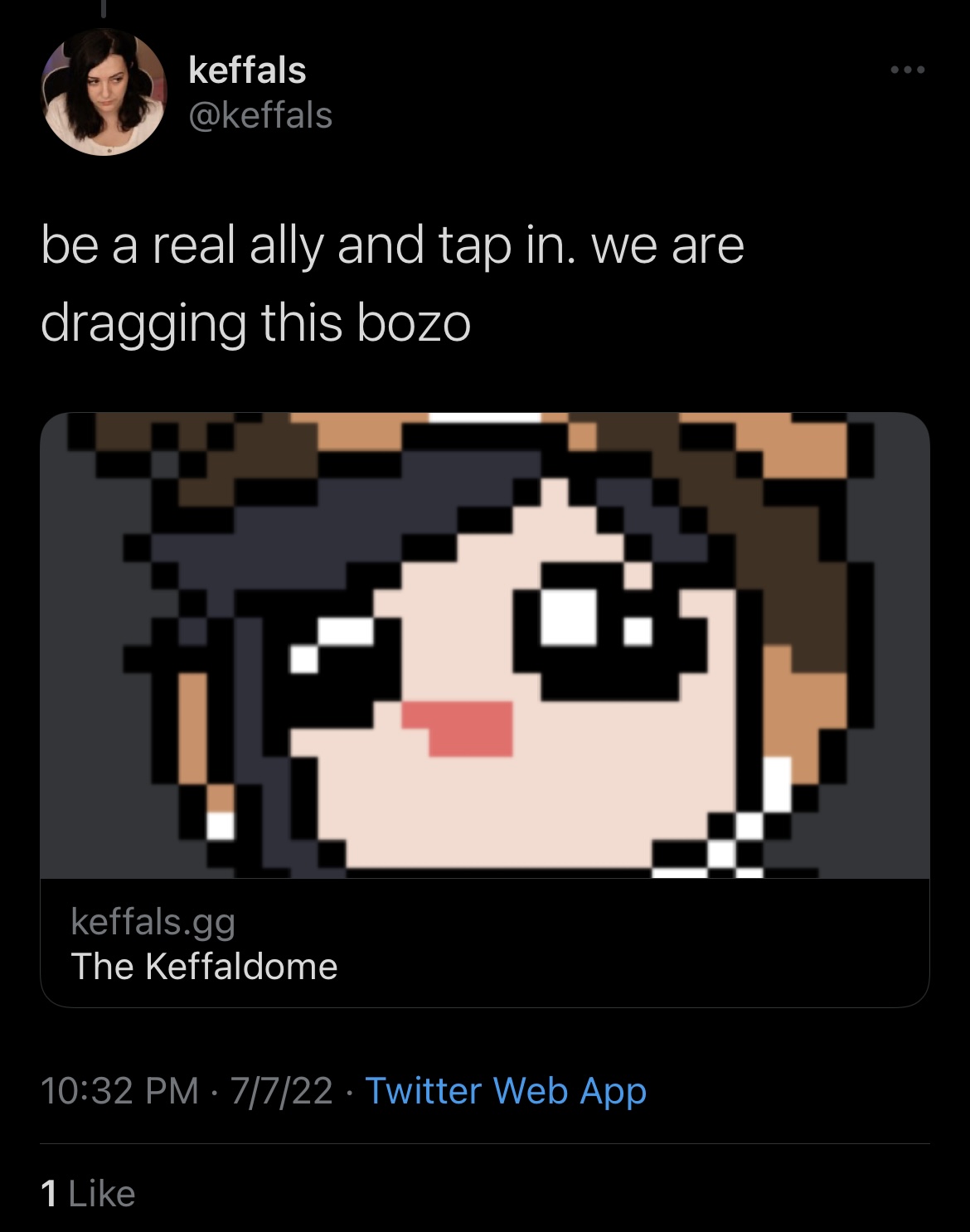
Task: Click the keffals.gg domain text
Action: 153,921
